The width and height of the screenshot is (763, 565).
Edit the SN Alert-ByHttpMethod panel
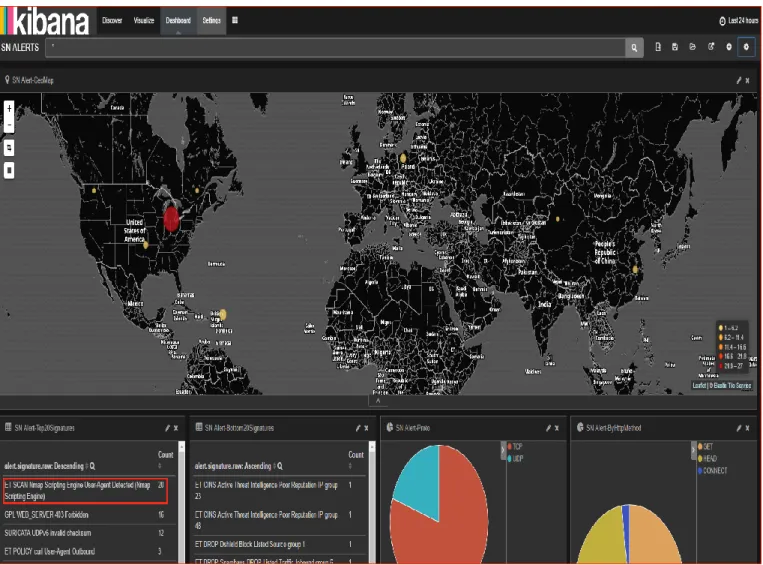pos(739,428)
